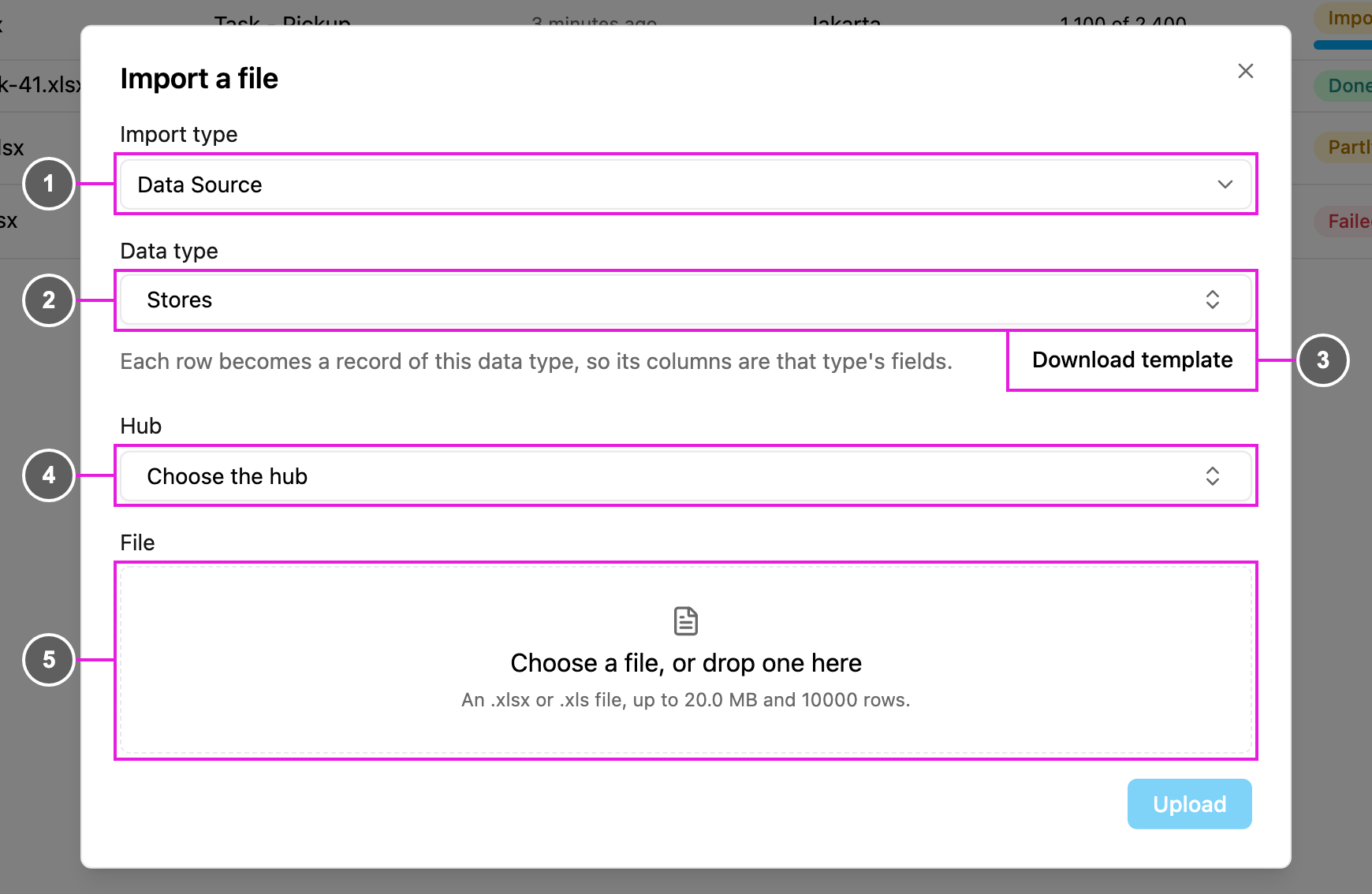The width and height of the screenshot is (1372, 894).
Task: Click the Import a file heading
Action: click(x=199, y=79)
